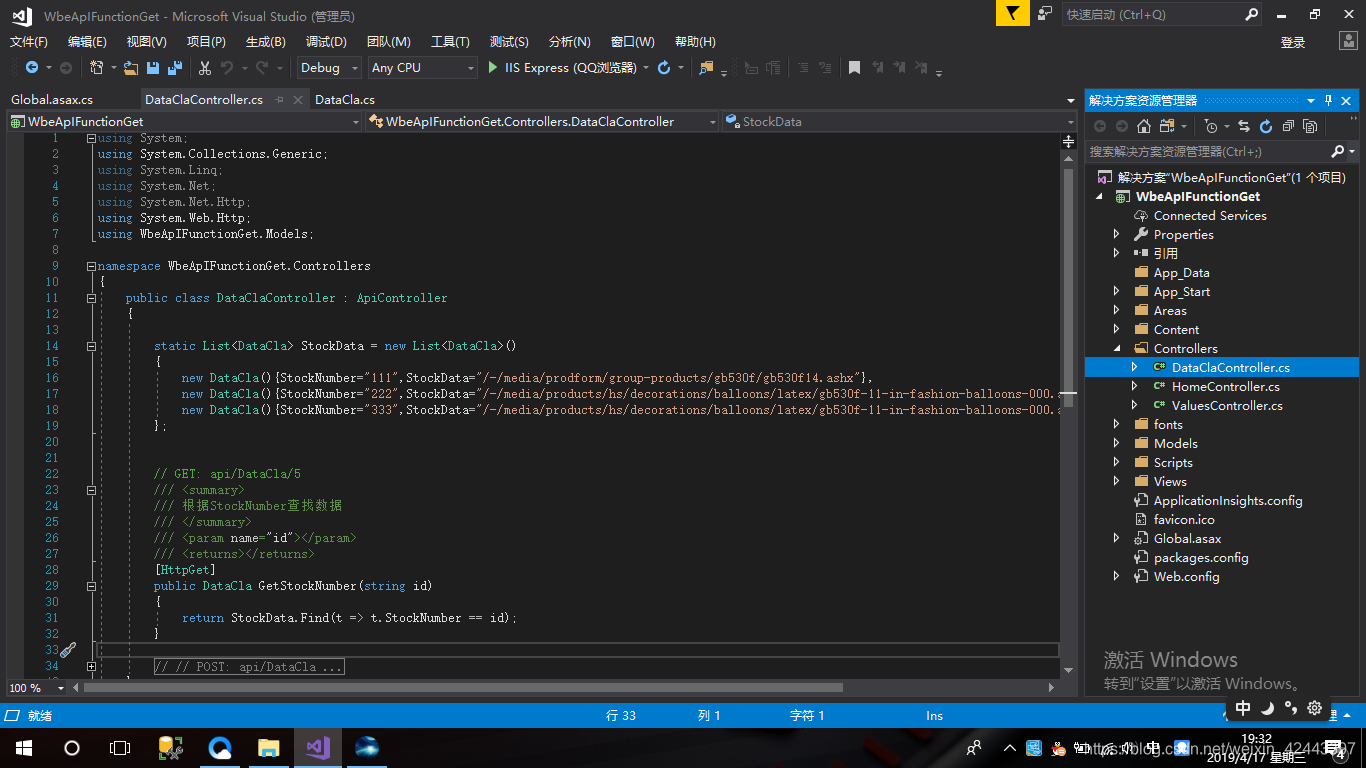
Task: Open Task View on the taskbar
Action: click(x=120, y=747)
